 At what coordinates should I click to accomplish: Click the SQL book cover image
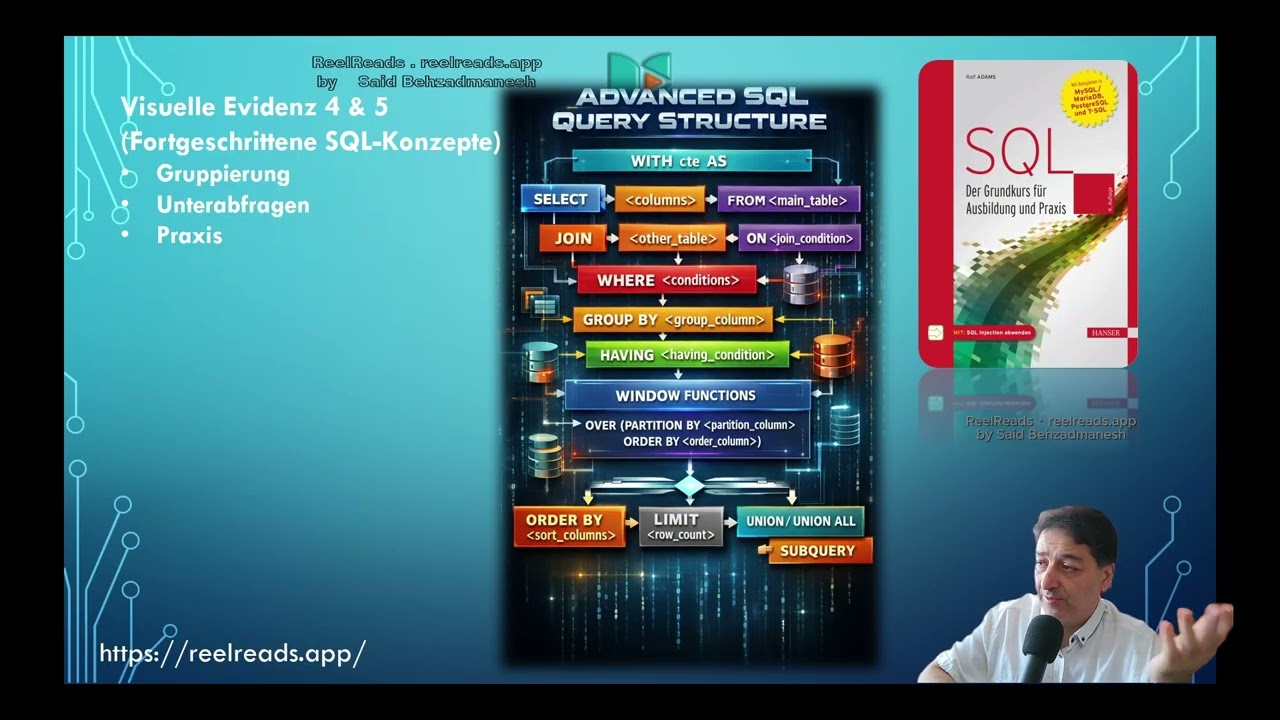(x=1028, y=213)
